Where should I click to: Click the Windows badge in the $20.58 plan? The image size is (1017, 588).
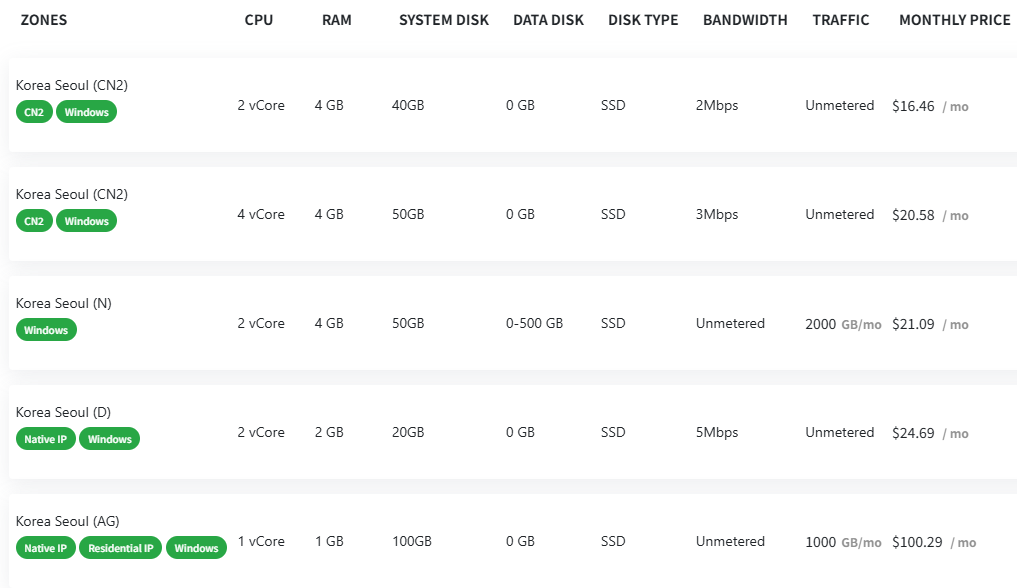(86, 221)
